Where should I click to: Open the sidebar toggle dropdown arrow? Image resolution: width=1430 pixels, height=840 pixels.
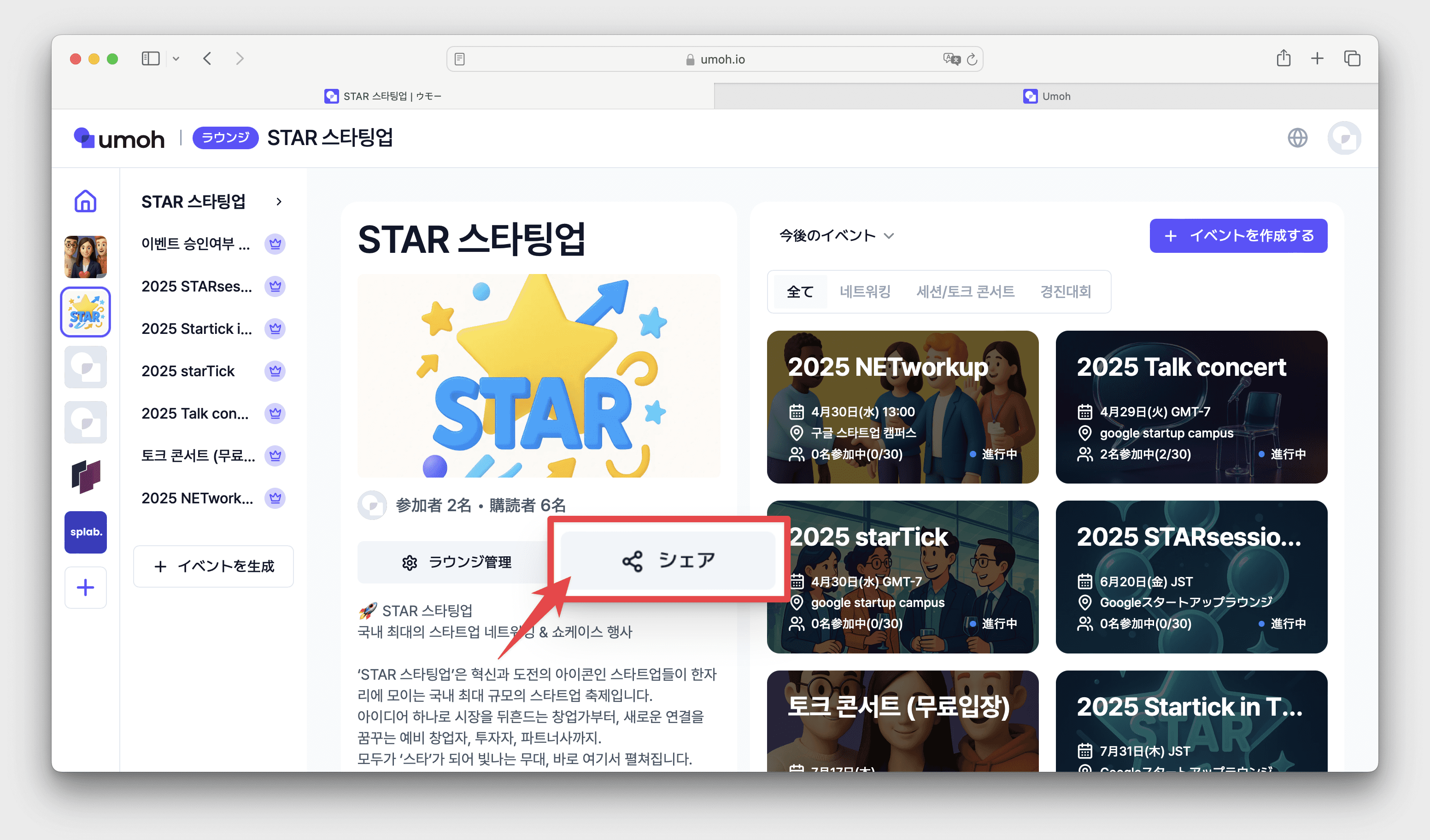tap(176, 58)
